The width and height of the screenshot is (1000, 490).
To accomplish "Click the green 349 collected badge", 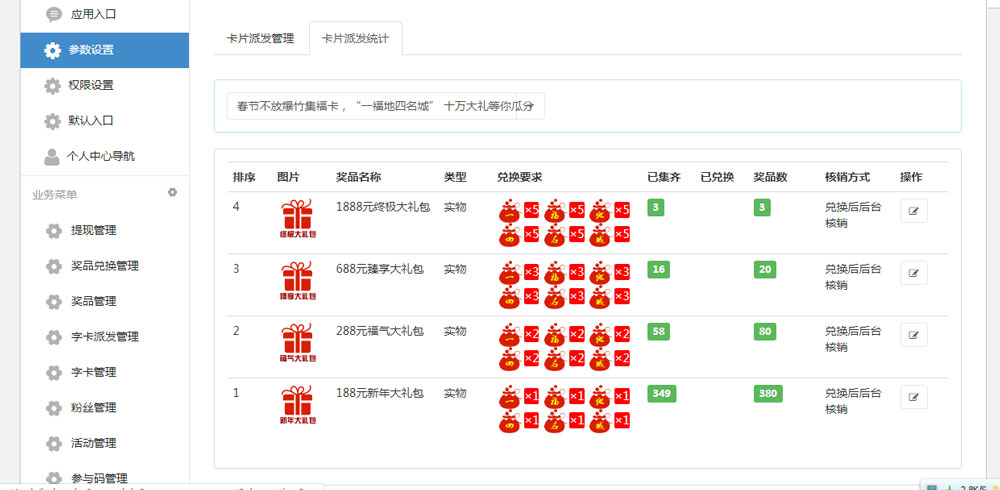I will [660, 394].
